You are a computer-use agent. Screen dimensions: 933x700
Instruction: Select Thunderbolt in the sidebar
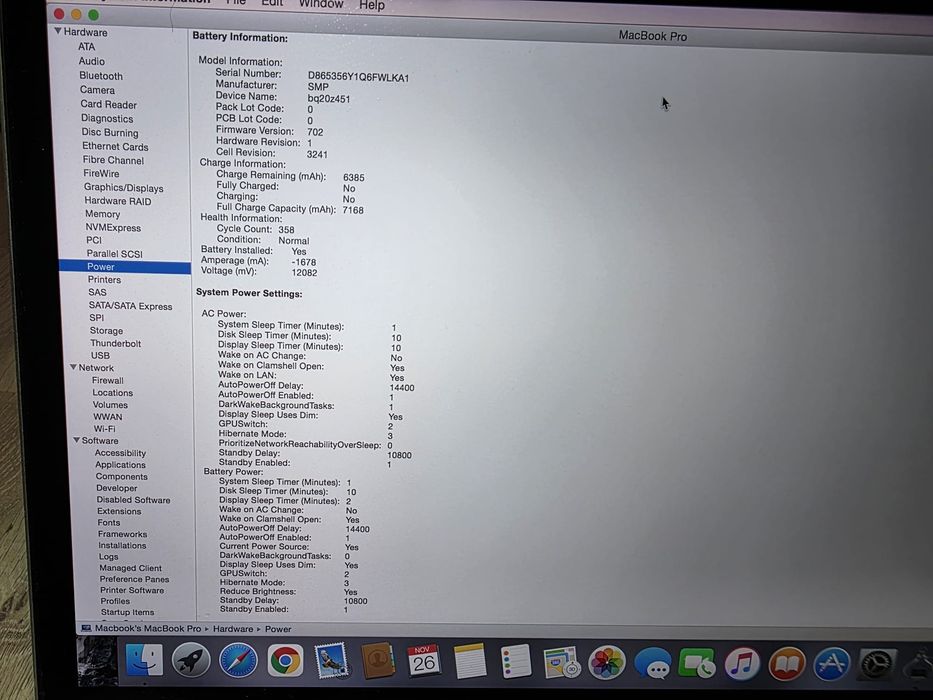coord(115,343)
